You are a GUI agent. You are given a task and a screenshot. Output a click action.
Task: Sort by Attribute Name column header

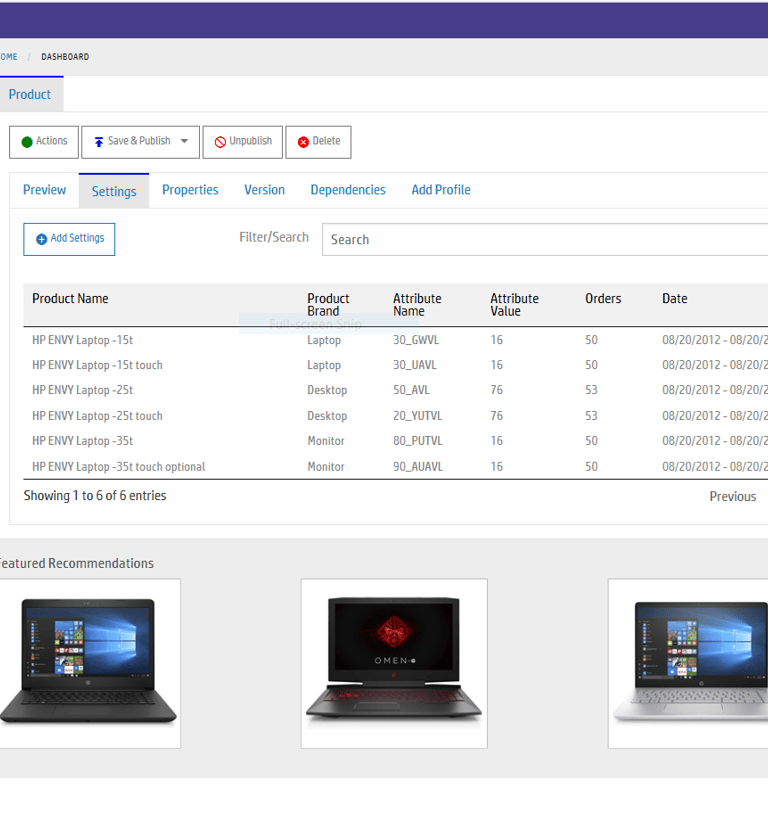pyautogui.click(x=417, y=305)
